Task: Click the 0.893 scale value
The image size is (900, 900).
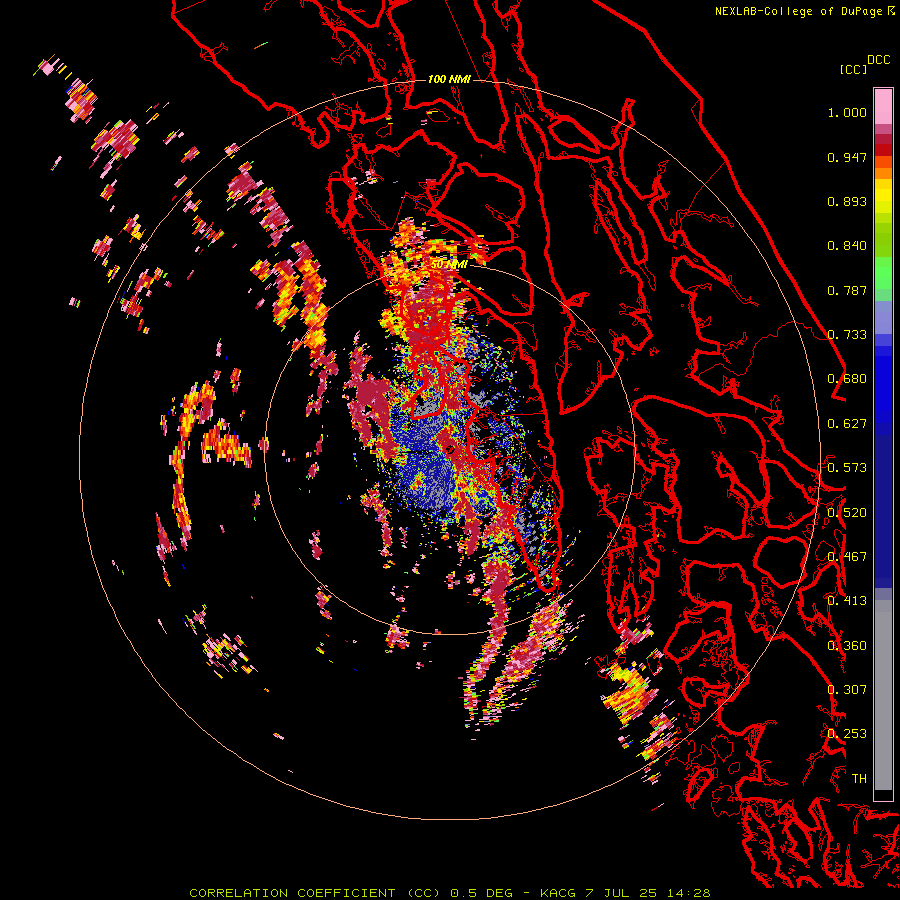Action: click(x=847, y=201)
